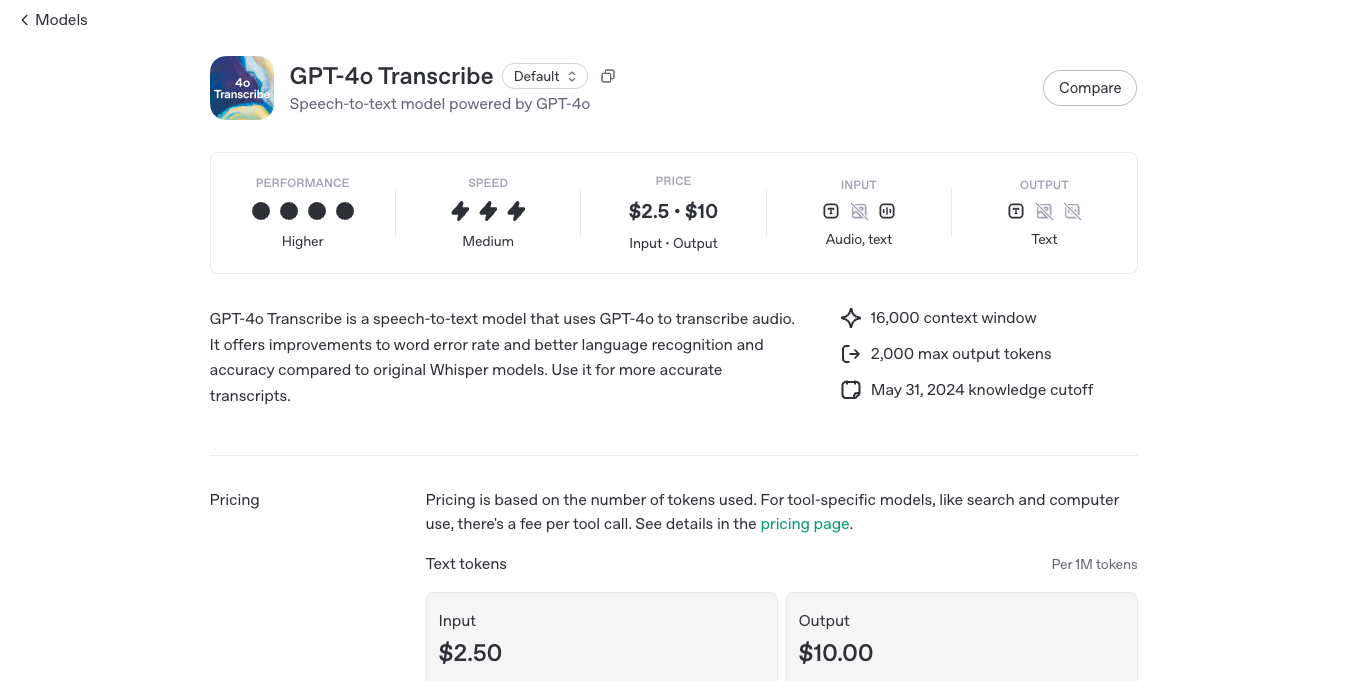
Task: Select the Output $10.00 pricing card
Action: [x=961, y=637]
